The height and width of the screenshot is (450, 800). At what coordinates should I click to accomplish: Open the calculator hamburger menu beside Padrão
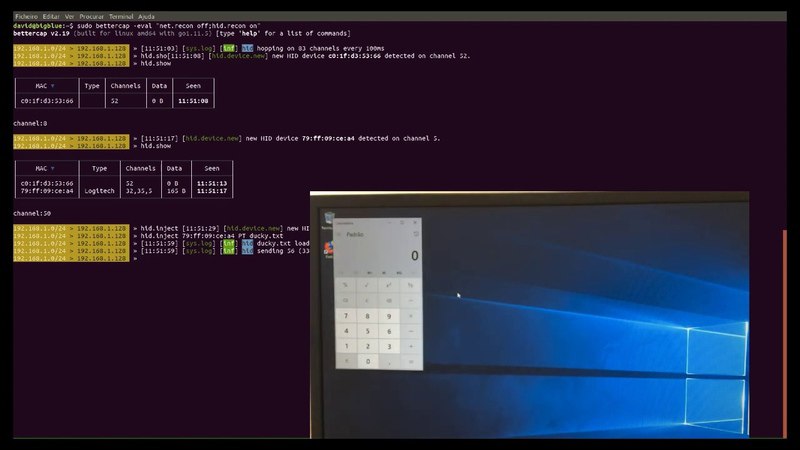[339, 234]
